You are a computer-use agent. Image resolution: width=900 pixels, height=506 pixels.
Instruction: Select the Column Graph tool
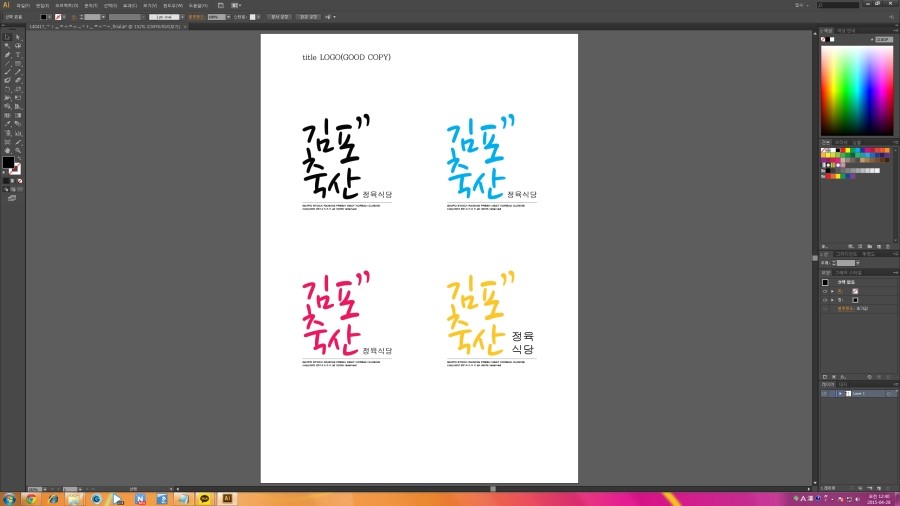pyautogui.click(x=18, y=133)
